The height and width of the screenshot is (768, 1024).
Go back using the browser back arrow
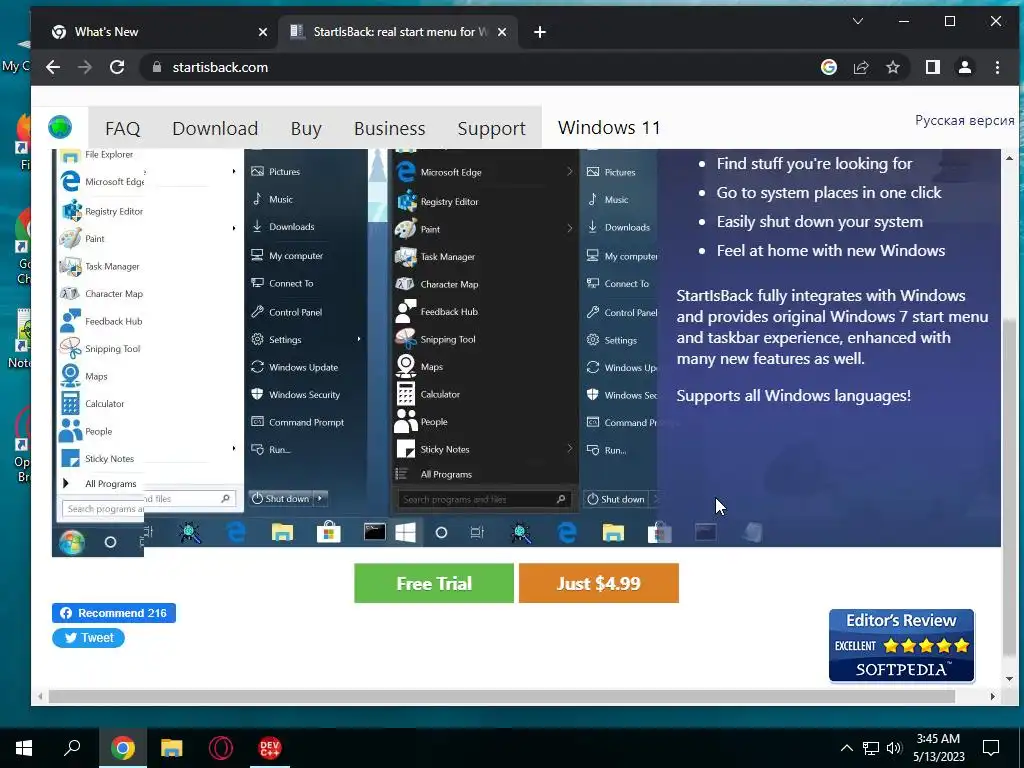53,67
